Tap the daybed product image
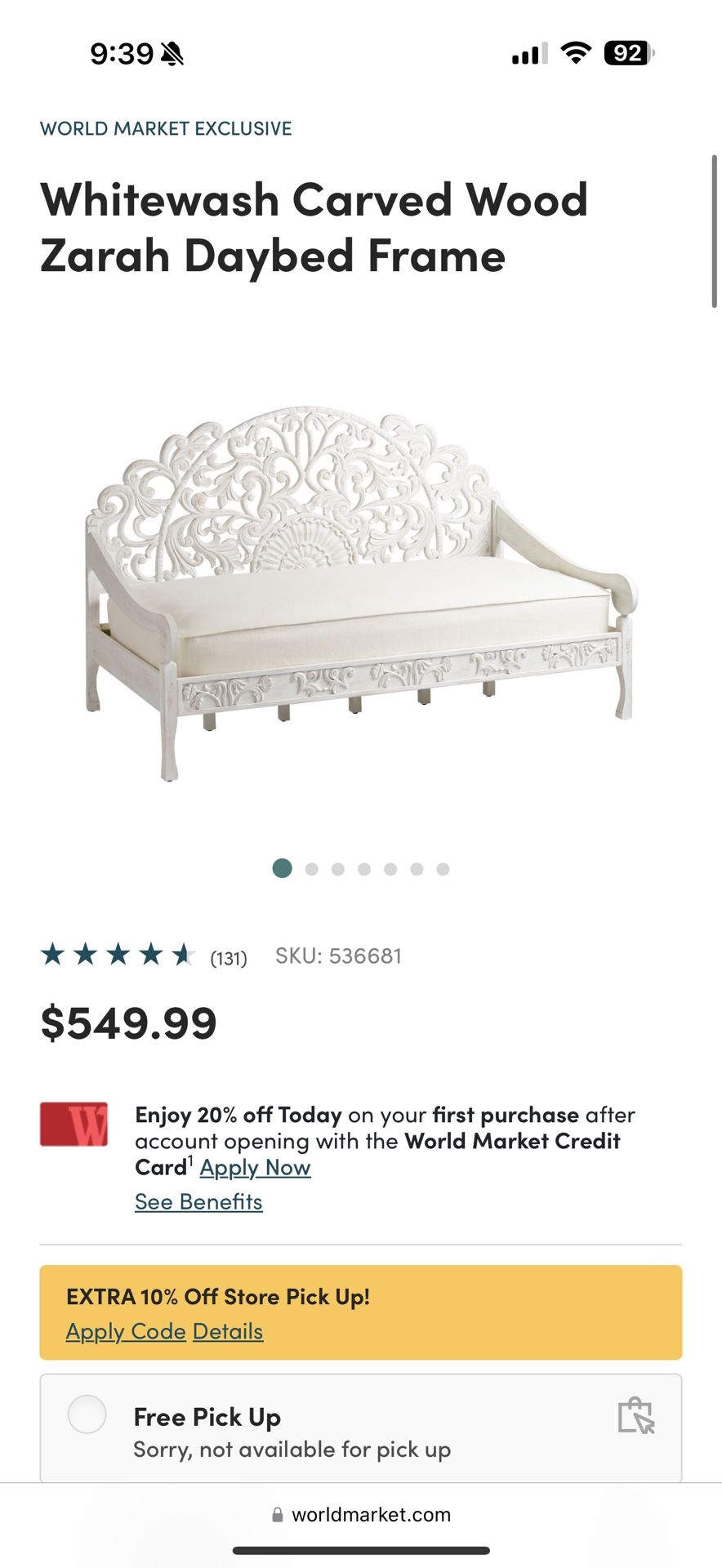Viewport: 722px width, 1568px height. (360, 592)
